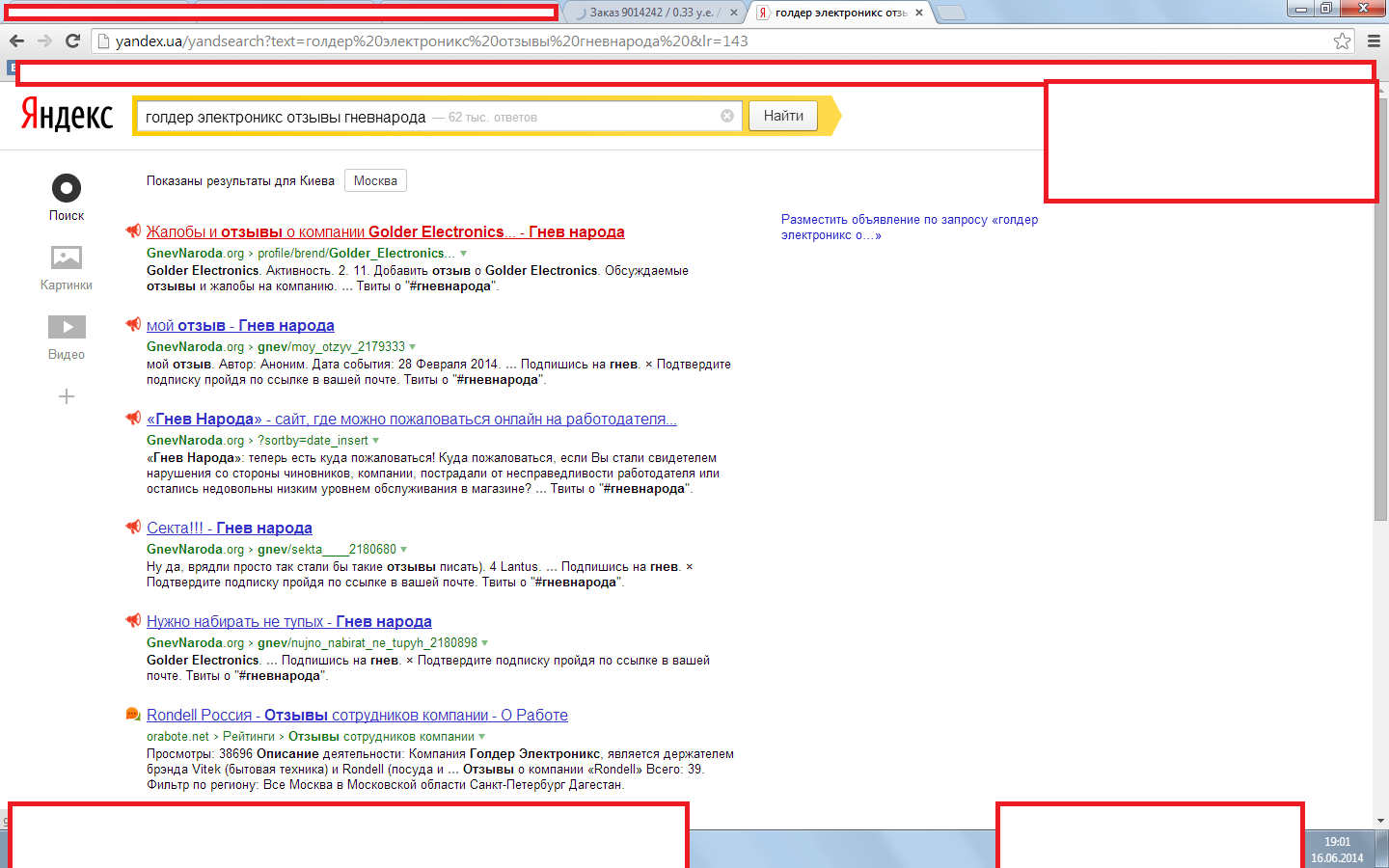The height and width of the screenshot is (868, 1389).
Task: Close the Заказ 9014242 browser tab
Action: click(734, 13)
